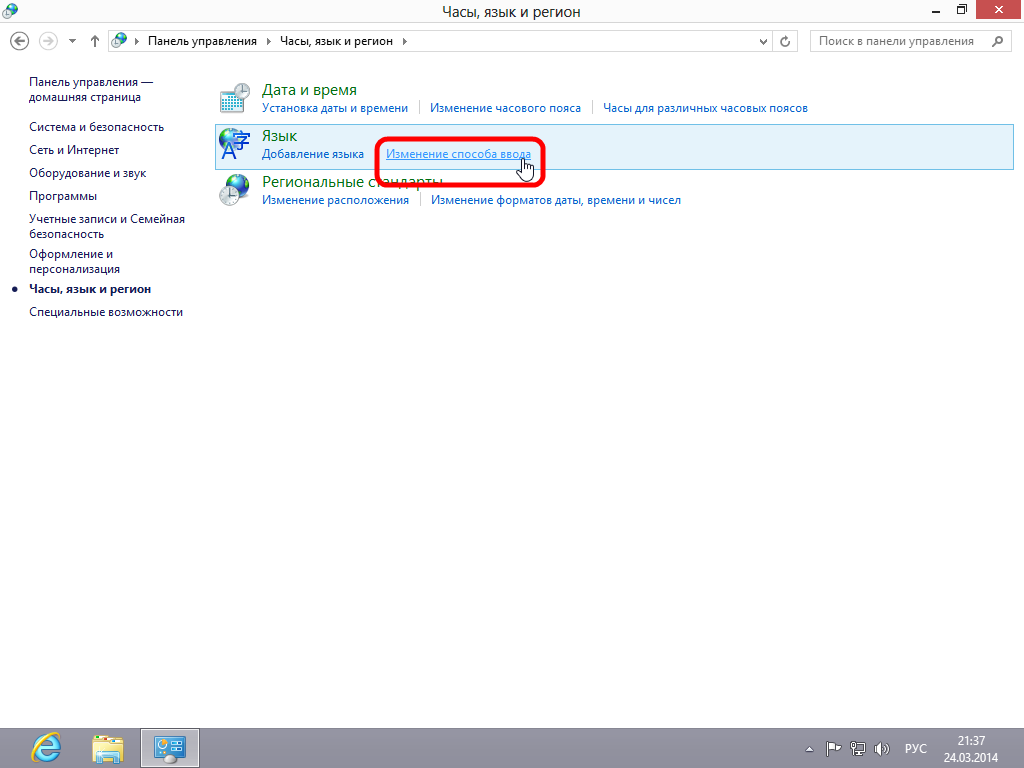Screen dimensions: 1024x768
Task: Click Изменение часового пояса
Action: [505, 108]
